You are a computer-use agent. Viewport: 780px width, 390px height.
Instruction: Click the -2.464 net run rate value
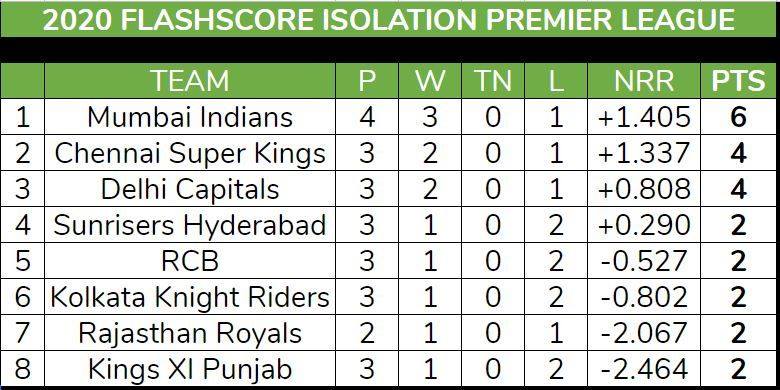tap(644, 369)
